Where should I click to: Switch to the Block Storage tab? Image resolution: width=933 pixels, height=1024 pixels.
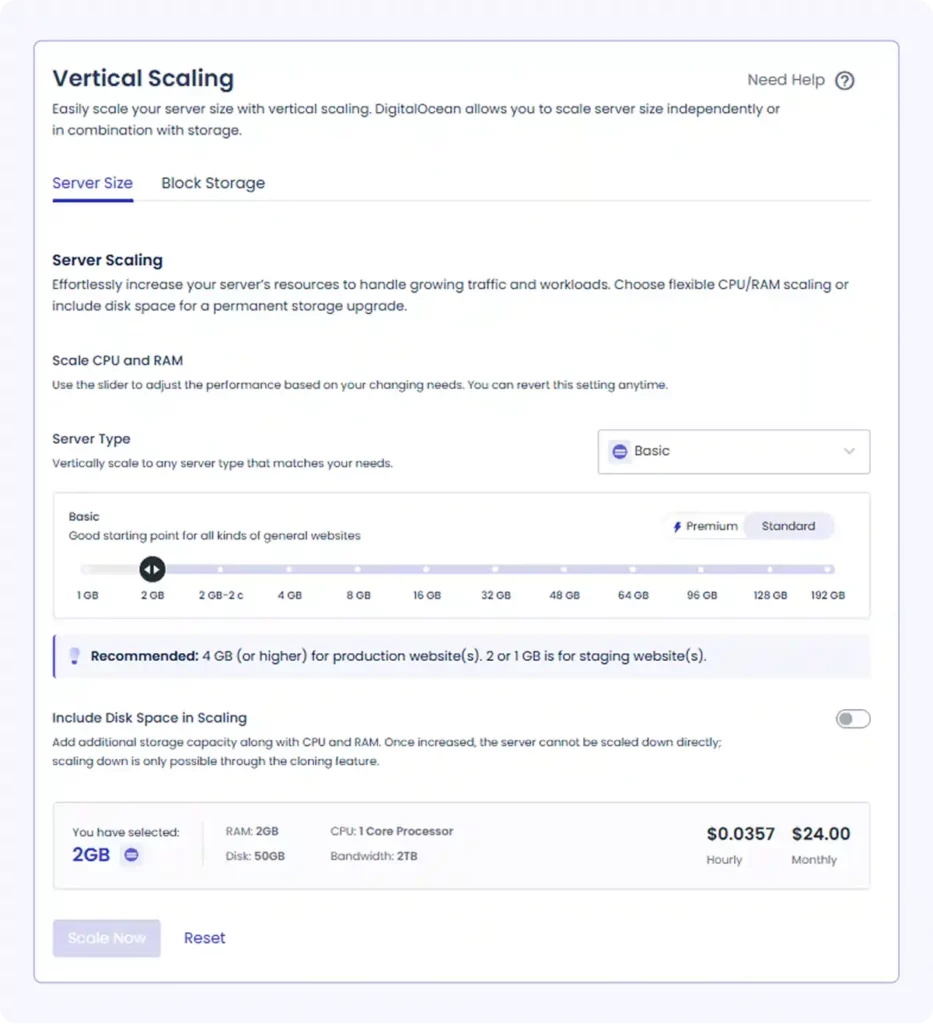(213, 183)
